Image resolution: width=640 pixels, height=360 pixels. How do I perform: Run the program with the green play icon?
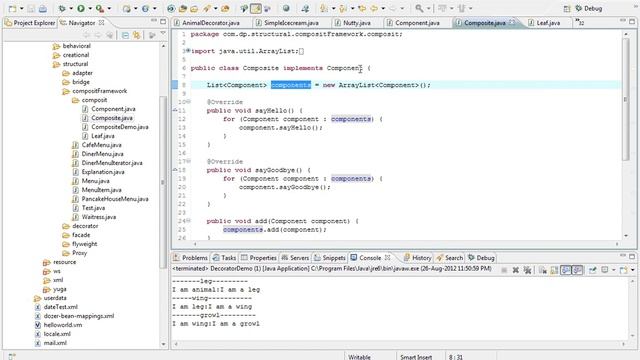(x=81, y=8)
